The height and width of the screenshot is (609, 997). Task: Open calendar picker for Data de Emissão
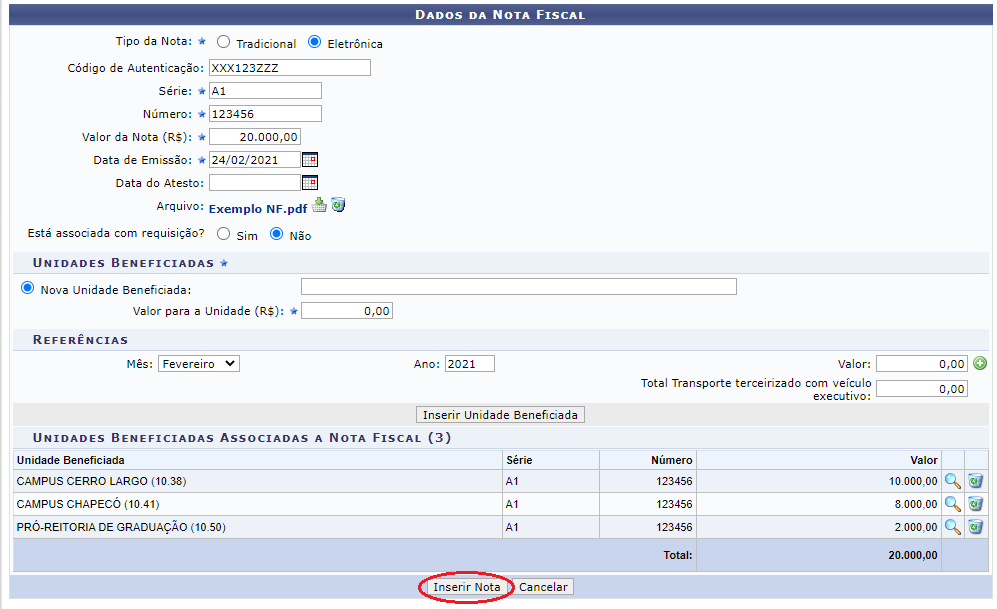coord(310,160)
